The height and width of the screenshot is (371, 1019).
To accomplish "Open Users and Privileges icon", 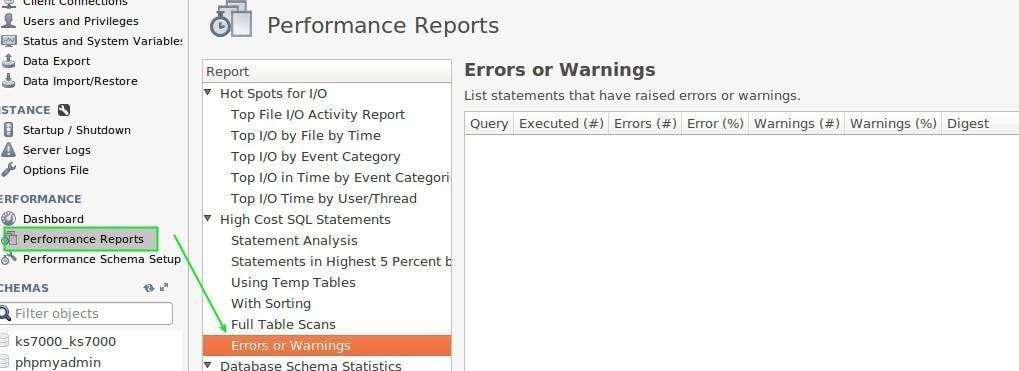I will click(8, 20).
